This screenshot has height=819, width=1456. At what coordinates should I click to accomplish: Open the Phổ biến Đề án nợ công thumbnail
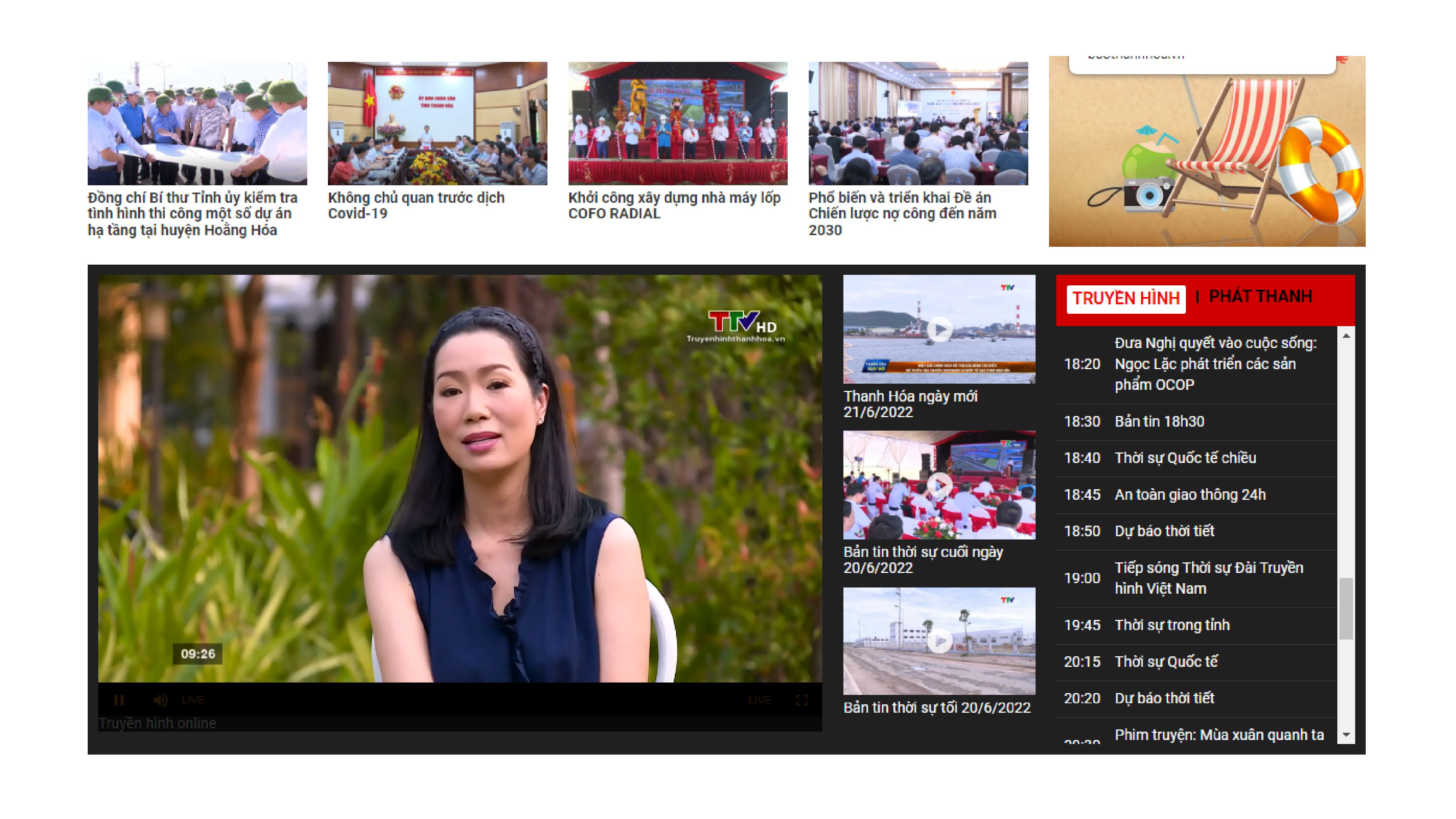[918, 123]
